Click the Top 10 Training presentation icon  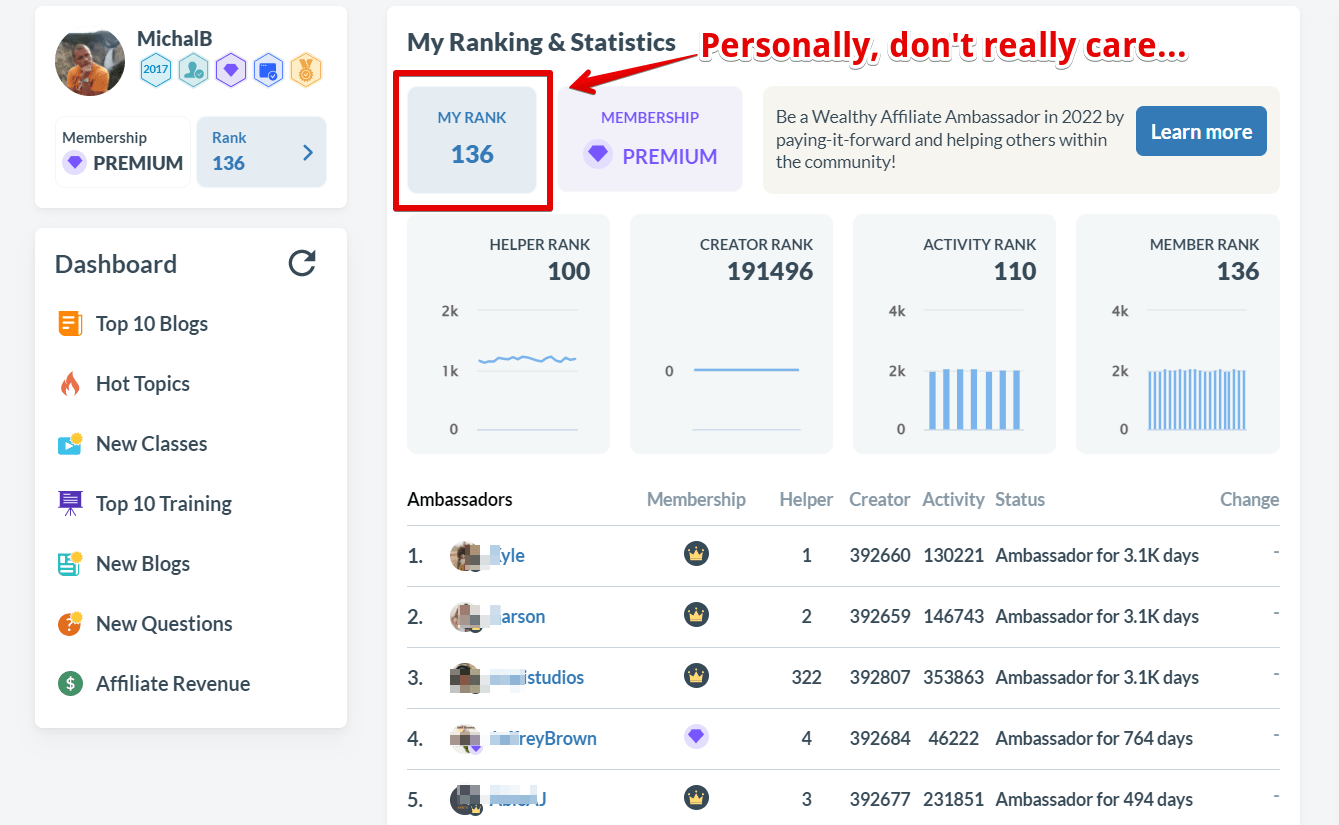tap(70, 504)
